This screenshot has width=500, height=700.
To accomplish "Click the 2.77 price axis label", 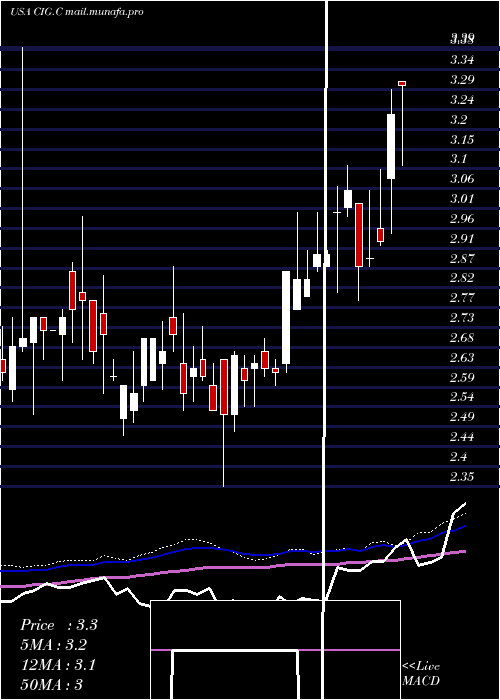I will coord(462,298).
